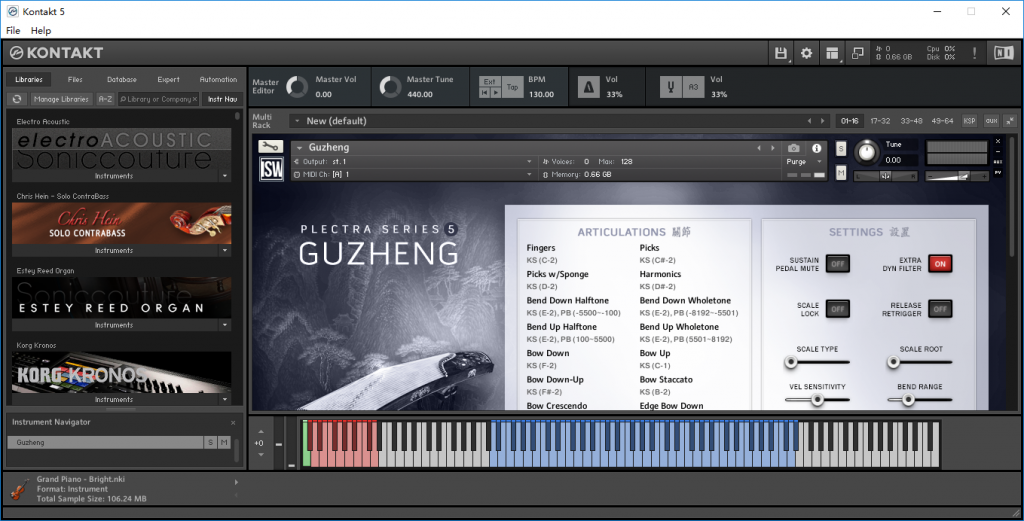Open the Guzheng instrument name dropdown
The width and height of the screenshot is (1024, 521).
pos(300,148)
